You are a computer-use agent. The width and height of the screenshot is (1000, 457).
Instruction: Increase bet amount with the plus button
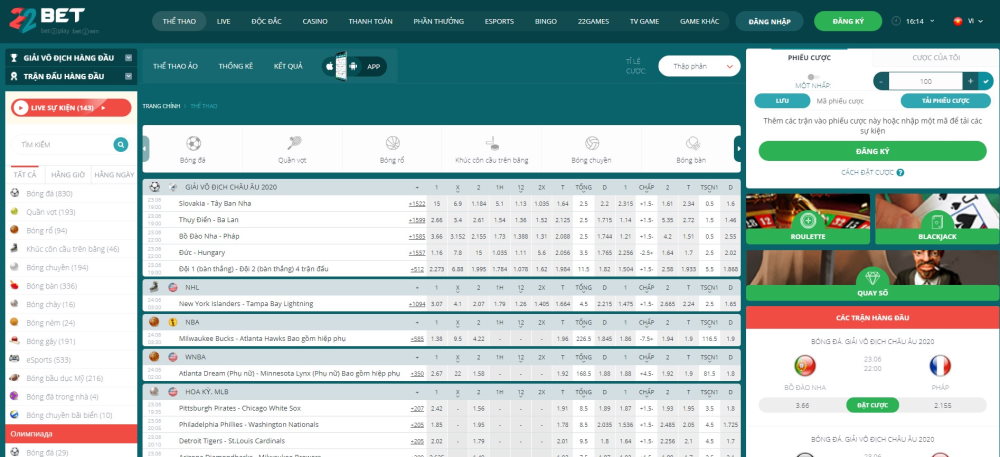click(x=969, y=80)
